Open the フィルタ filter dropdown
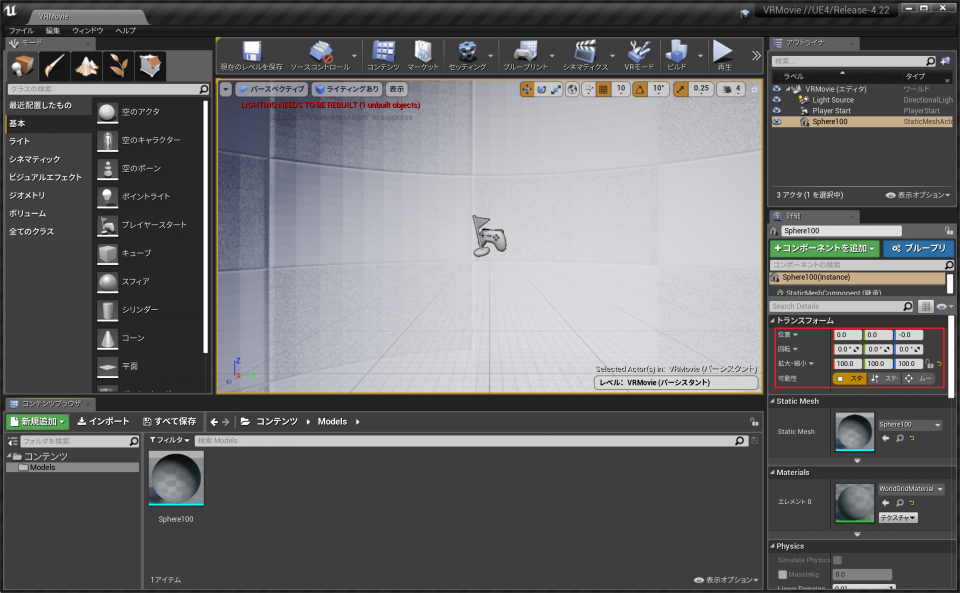This screenshot has width=960, height=593. (x=170, y=440)
